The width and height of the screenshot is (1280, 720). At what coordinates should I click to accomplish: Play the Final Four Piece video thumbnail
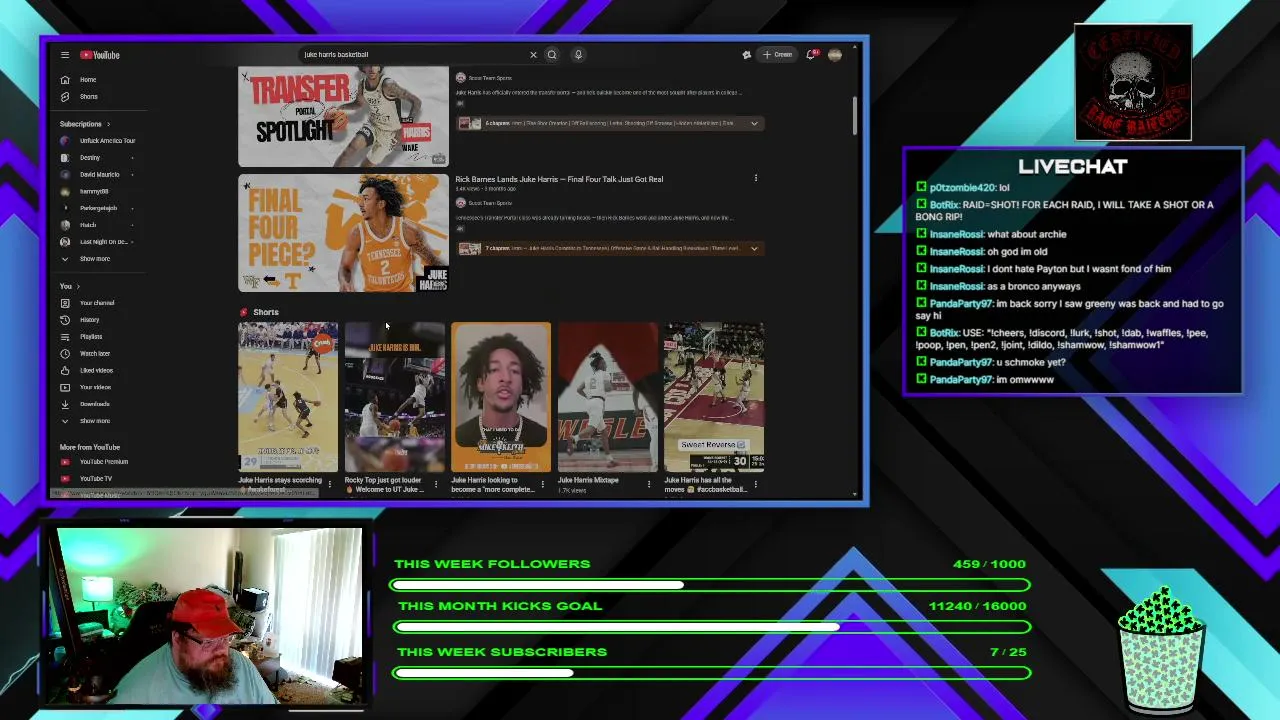[x=343, y=233]
